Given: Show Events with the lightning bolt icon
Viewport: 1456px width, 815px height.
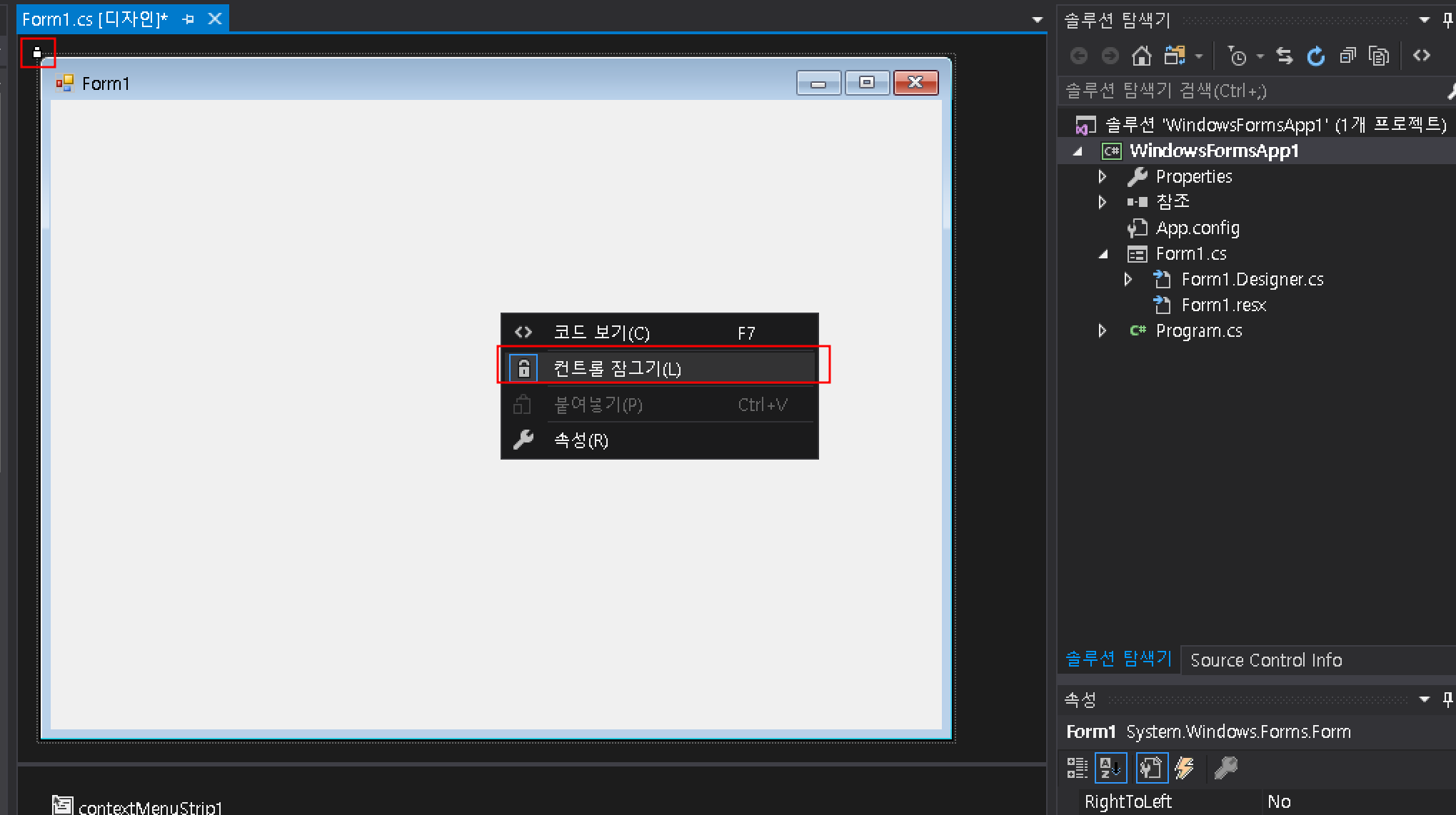Looking at the screenshot, I should [x=1185, y=768].
